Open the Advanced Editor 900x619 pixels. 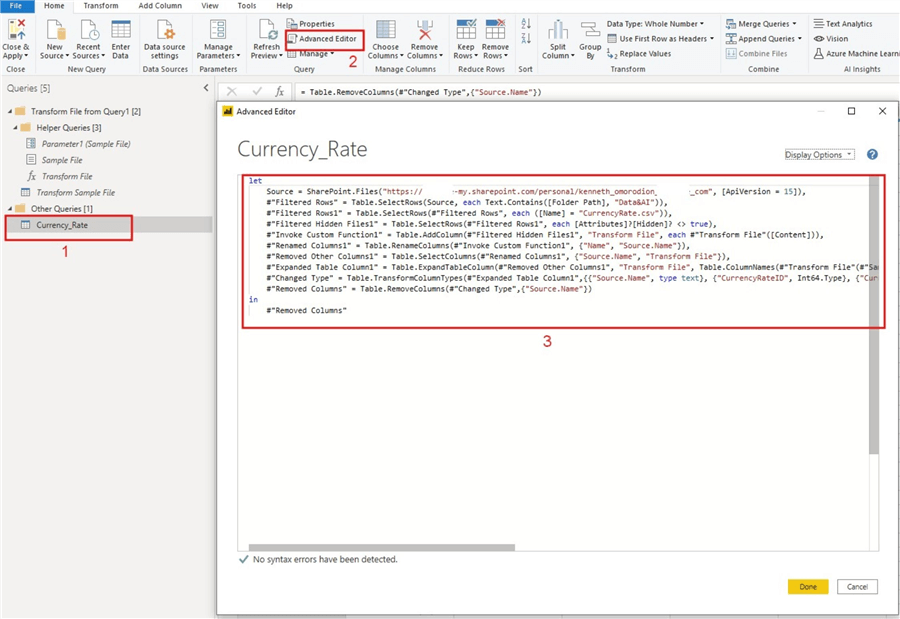pos(323,38)
